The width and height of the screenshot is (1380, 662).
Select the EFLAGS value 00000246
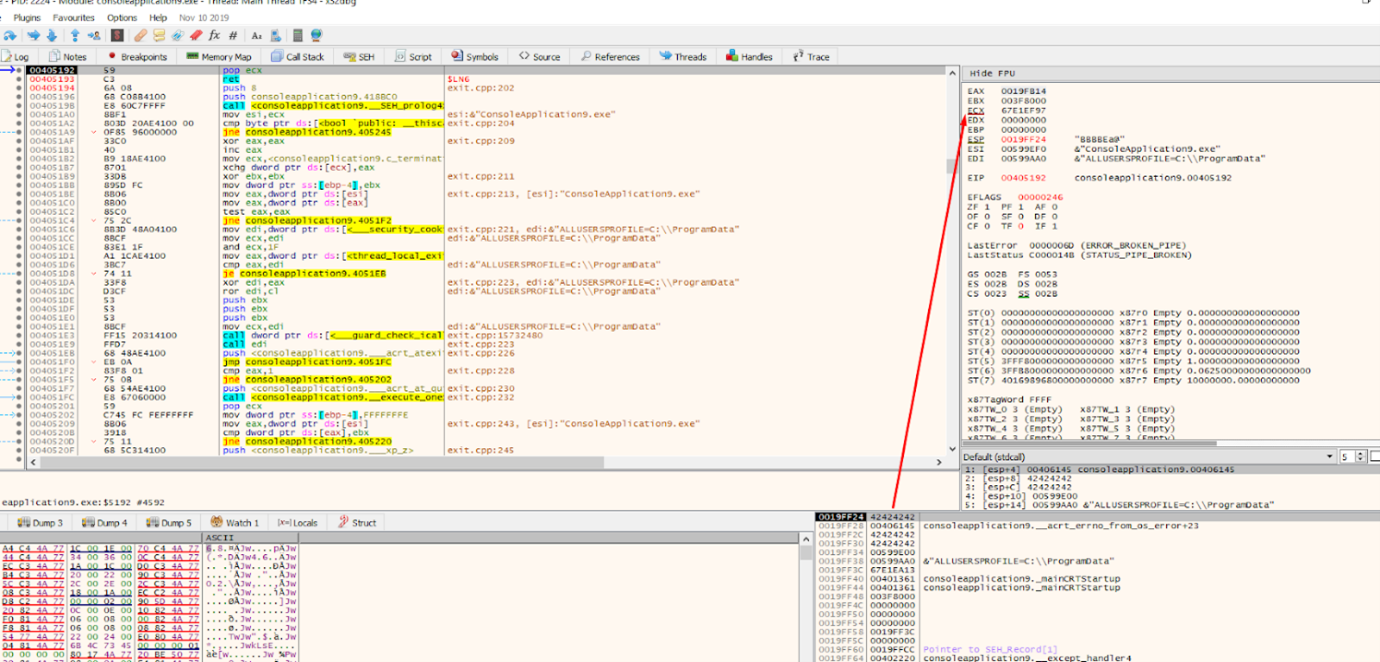1040,198
